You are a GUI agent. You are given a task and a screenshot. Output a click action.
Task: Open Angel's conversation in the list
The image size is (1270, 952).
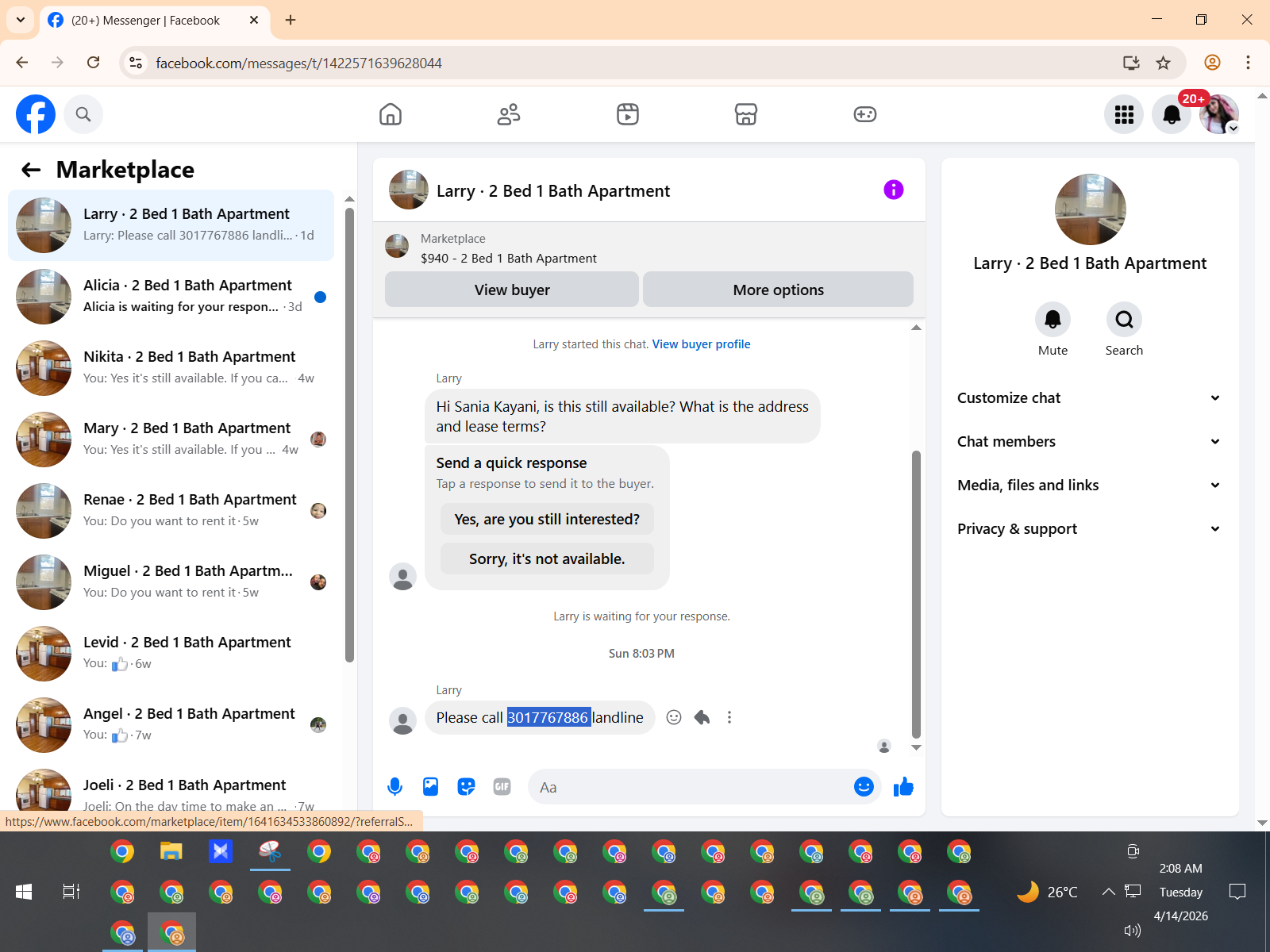click(x=171, y=725)
